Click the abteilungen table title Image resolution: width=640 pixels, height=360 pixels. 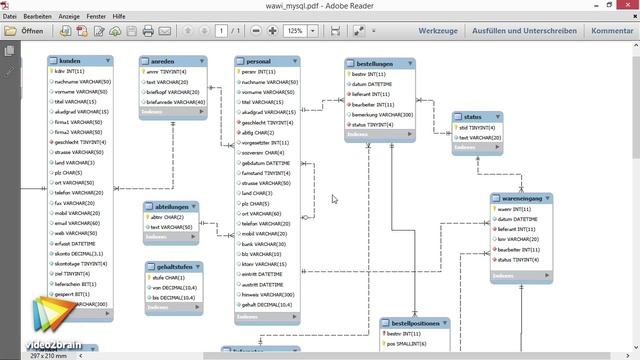[x=172, y=207]
